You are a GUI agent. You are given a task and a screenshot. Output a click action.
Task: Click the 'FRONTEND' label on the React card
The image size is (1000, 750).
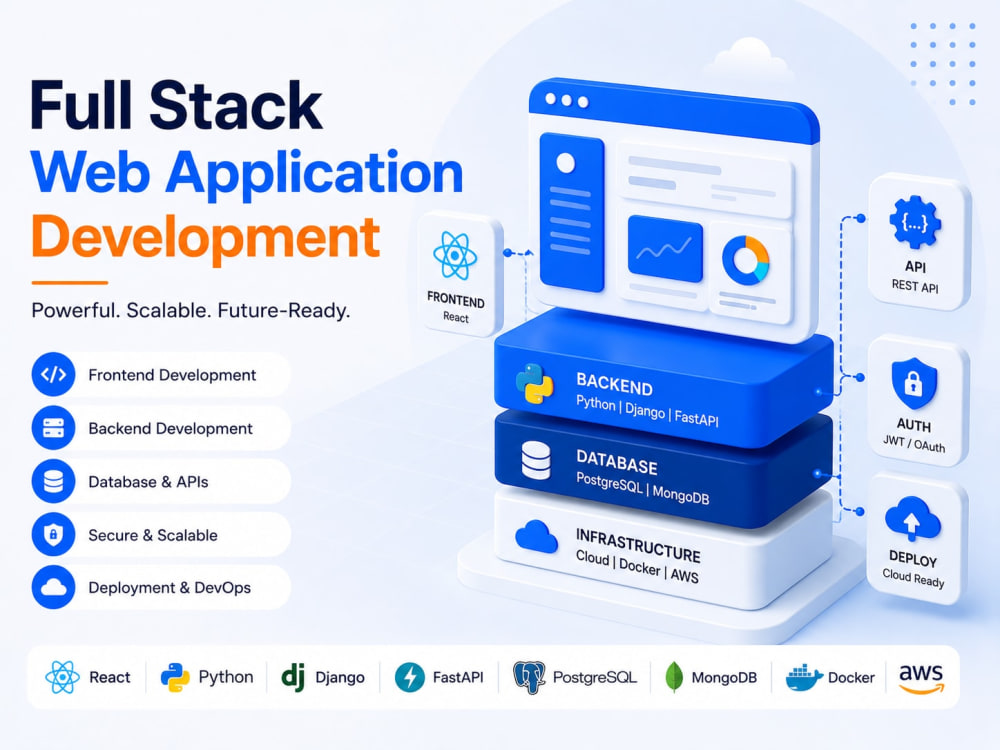pyautogui.click(x=455, y=300)
